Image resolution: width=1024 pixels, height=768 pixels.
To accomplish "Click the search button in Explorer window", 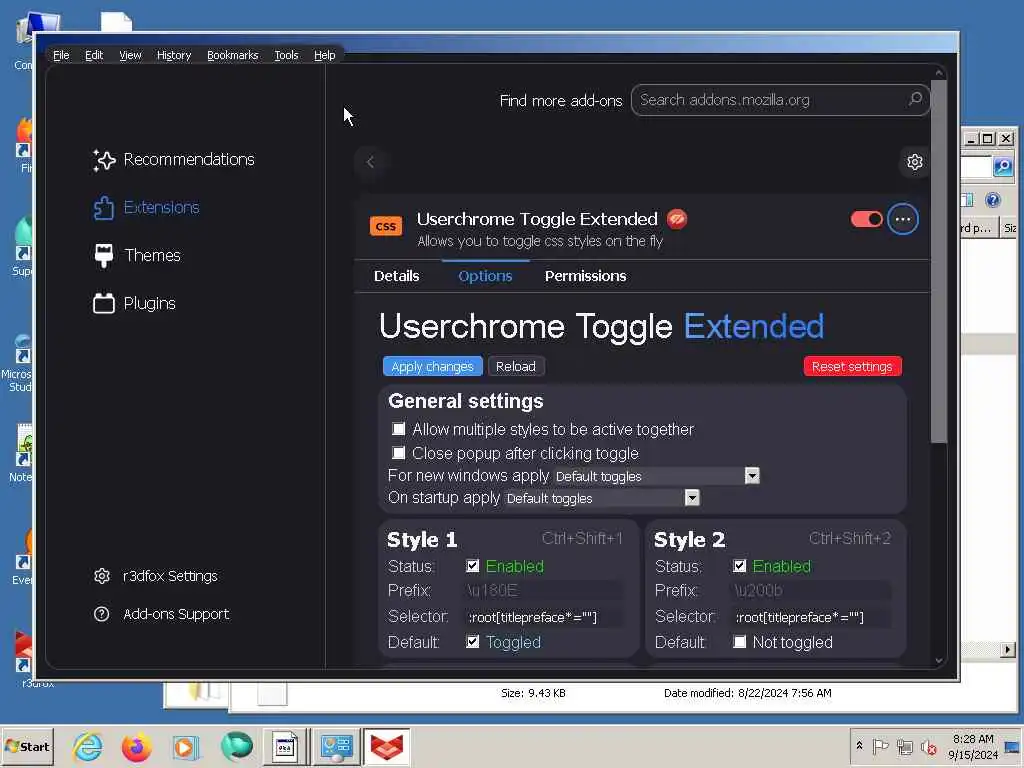I will coord(1002,167).
